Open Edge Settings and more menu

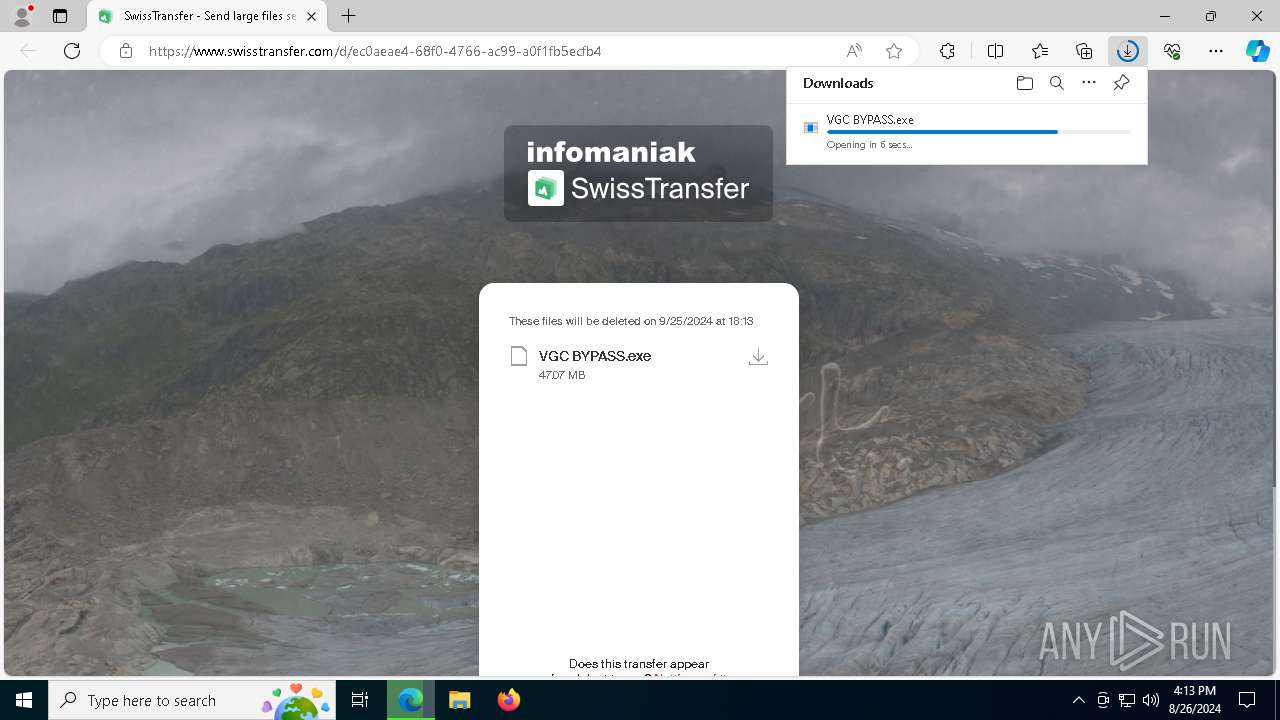coord(1216,51)
